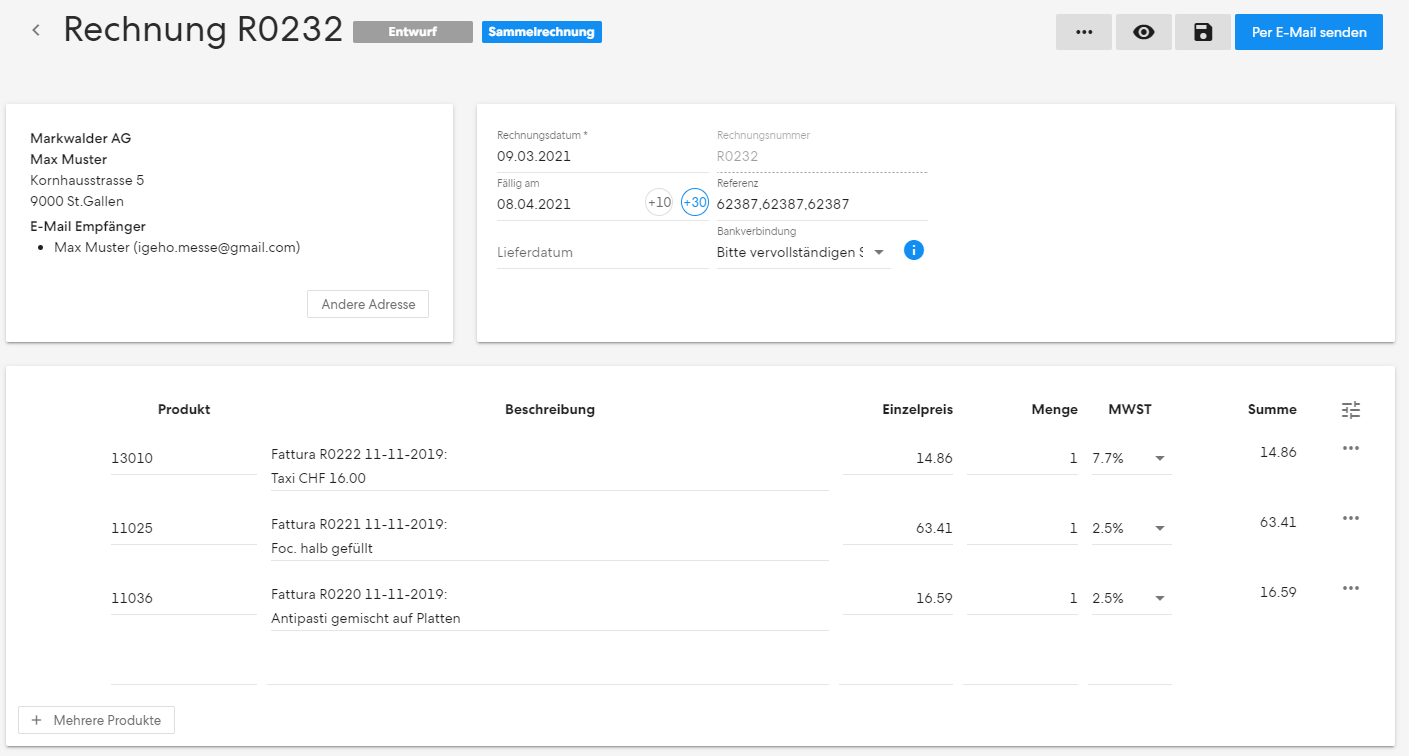
Task: Select the +10 days due date option
Action: click(x=659, y=202)
